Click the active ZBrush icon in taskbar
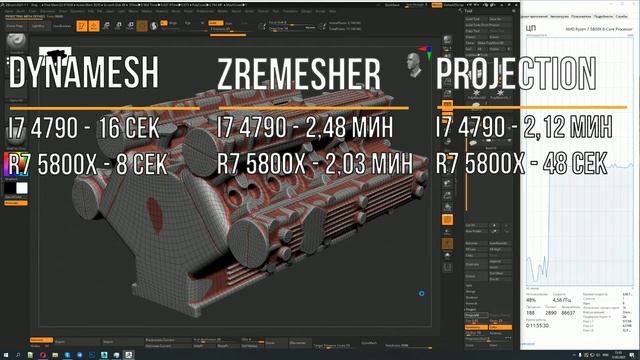 [129, 355]
